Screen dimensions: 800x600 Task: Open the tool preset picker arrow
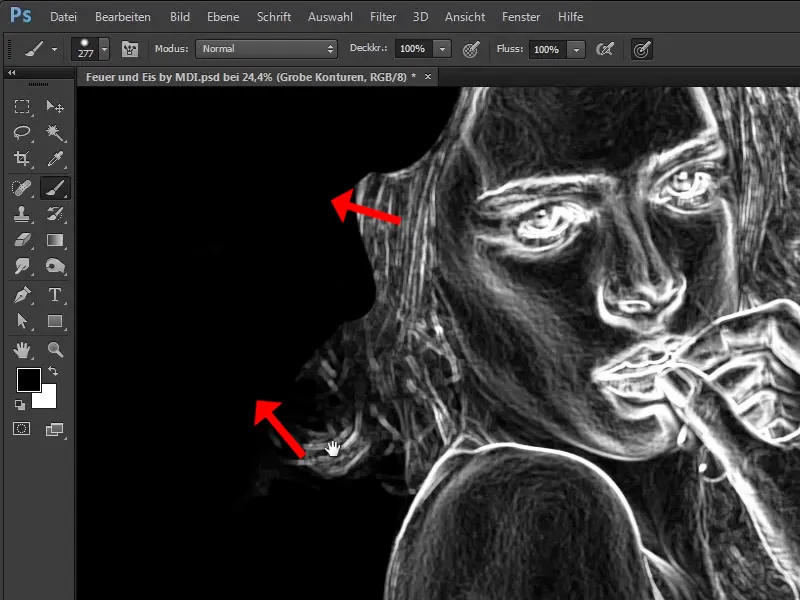(x=54, y=49)
